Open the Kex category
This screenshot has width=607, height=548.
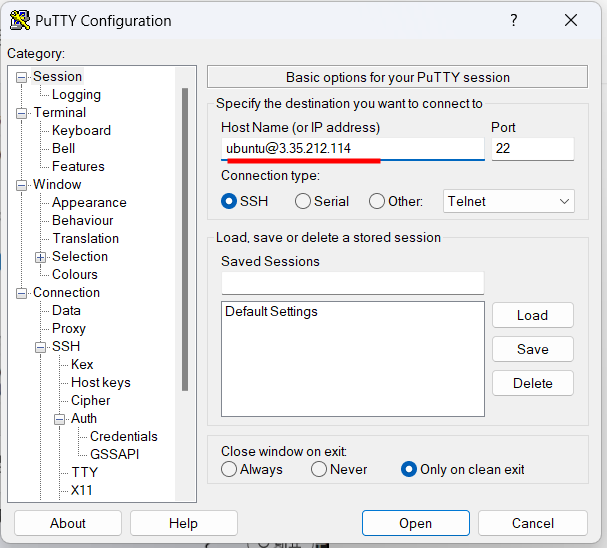point(82,365)
